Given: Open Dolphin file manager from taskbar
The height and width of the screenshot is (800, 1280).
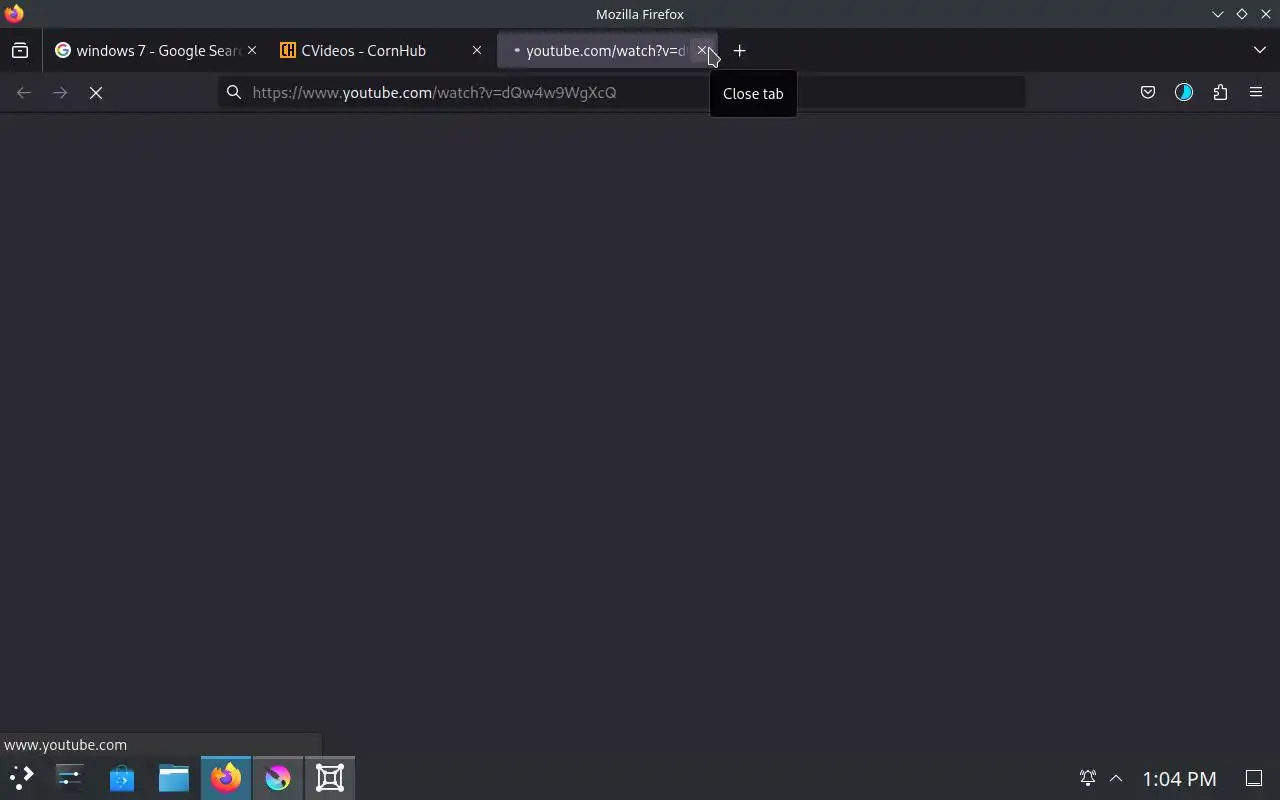Looking at the screenshot, I should point(174,777).
